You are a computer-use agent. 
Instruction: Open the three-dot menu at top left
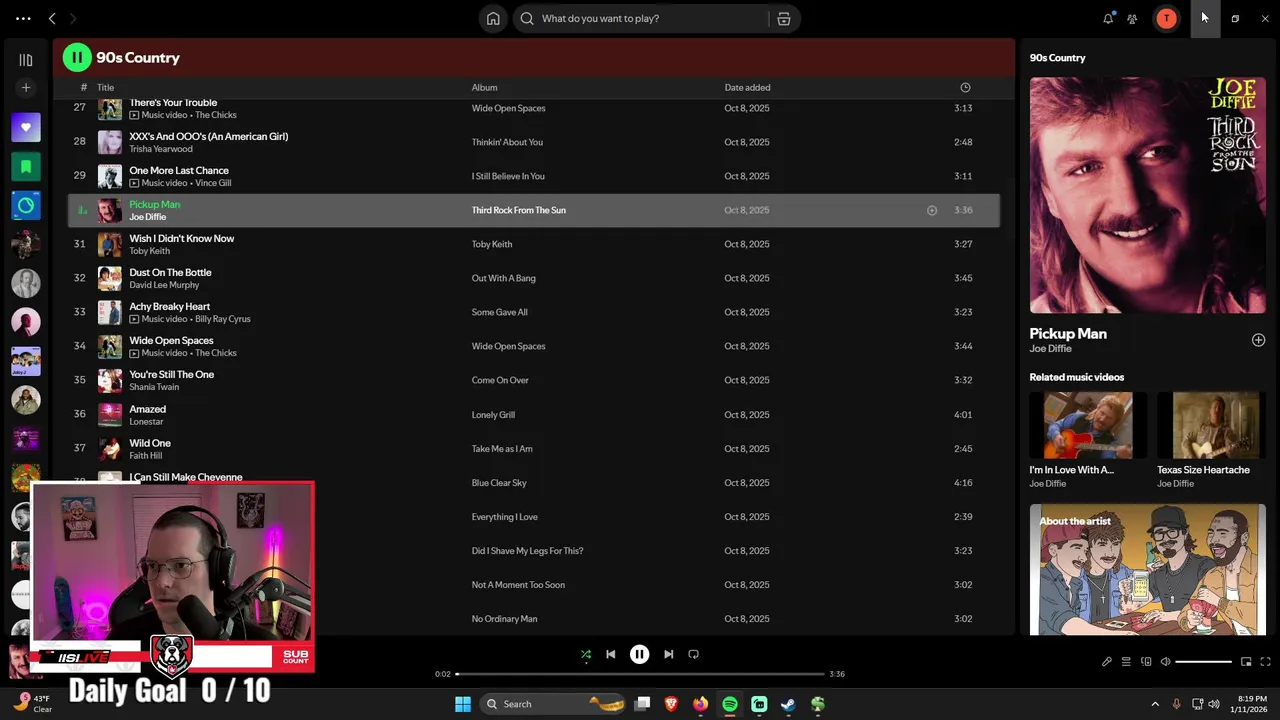tap(23, 18)
